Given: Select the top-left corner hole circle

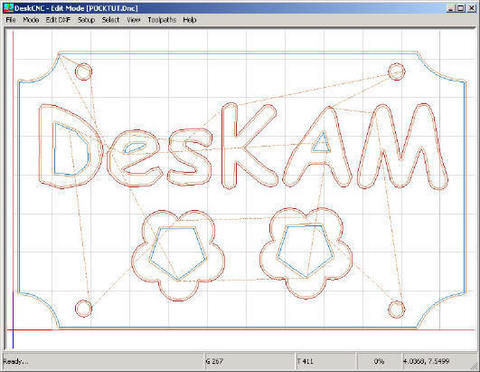Looking at the screenshot, I should [x=83, y=72].
